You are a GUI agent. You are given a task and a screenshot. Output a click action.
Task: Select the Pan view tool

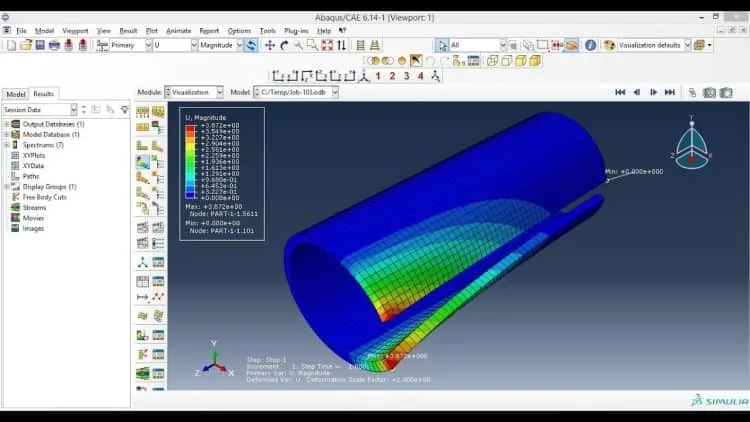click(x=270, y=45)
